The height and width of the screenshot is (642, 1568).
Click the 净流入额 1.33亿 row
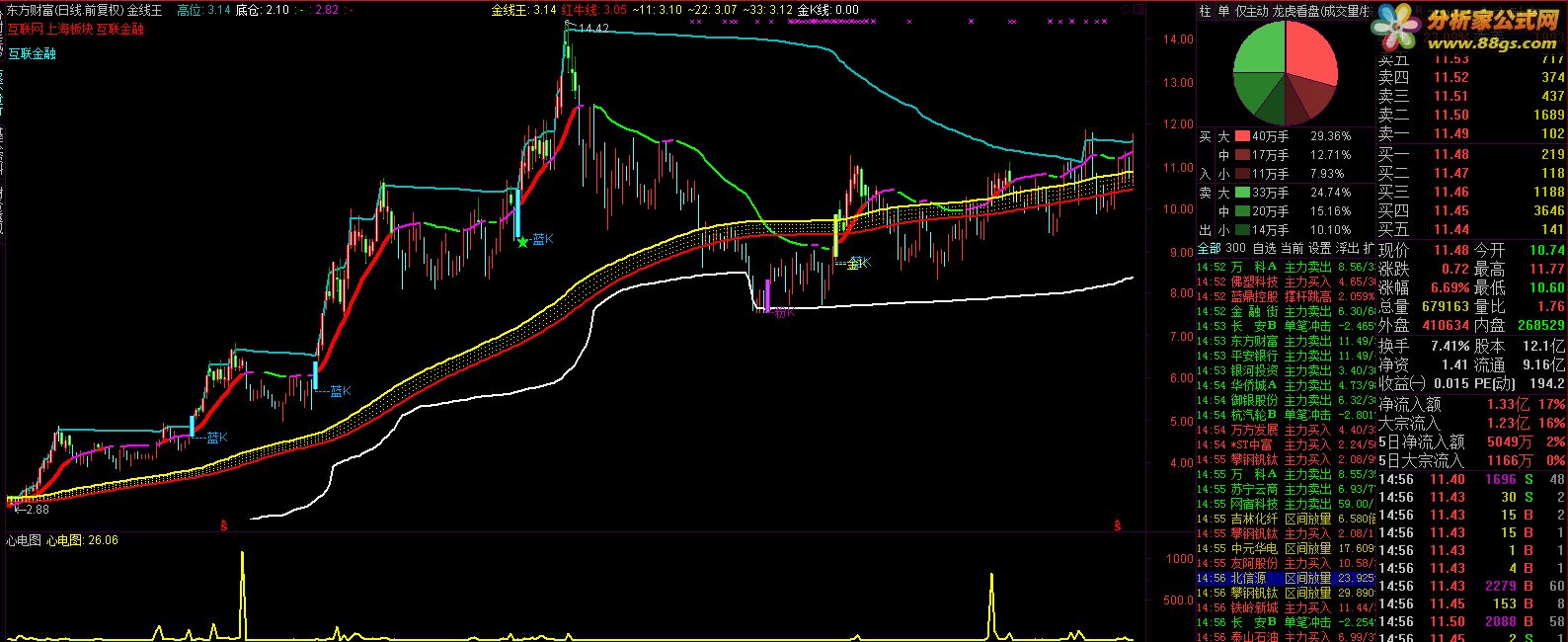coord(1471,404)
